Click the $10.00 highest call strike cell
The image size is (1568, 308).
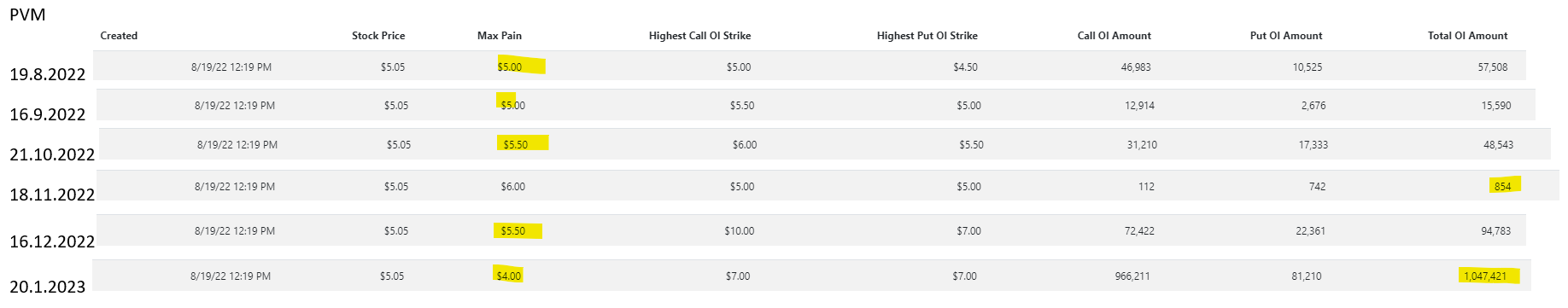tap(740, 230)
